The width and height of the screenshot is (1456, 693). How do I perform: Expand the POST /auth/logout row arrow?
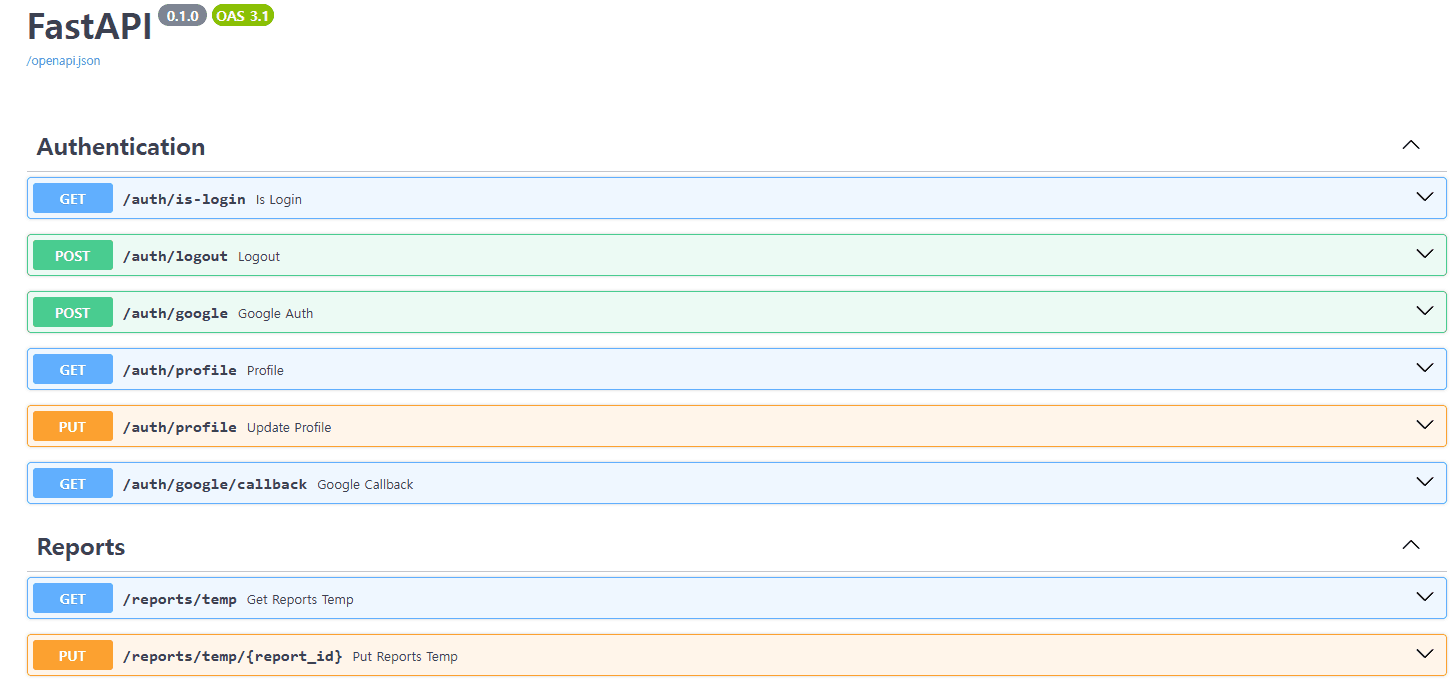click(x=1425, y=254)
